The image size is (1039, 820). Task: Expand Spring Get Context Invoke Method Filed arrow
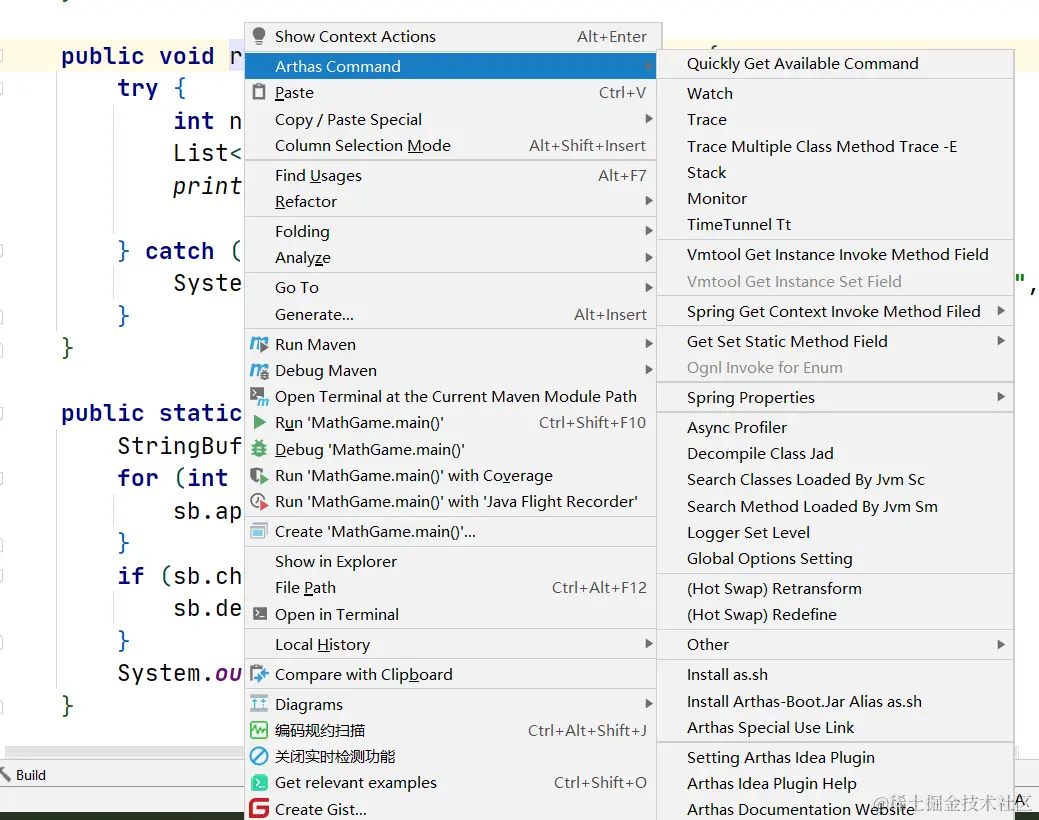[1001, 311]
